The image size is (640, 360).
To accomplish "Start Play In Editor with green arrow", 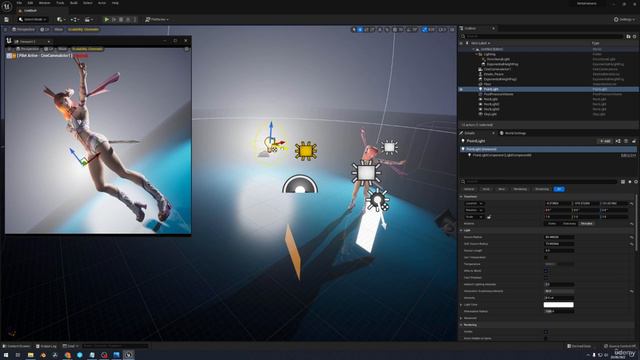I will tap(107, 19).
